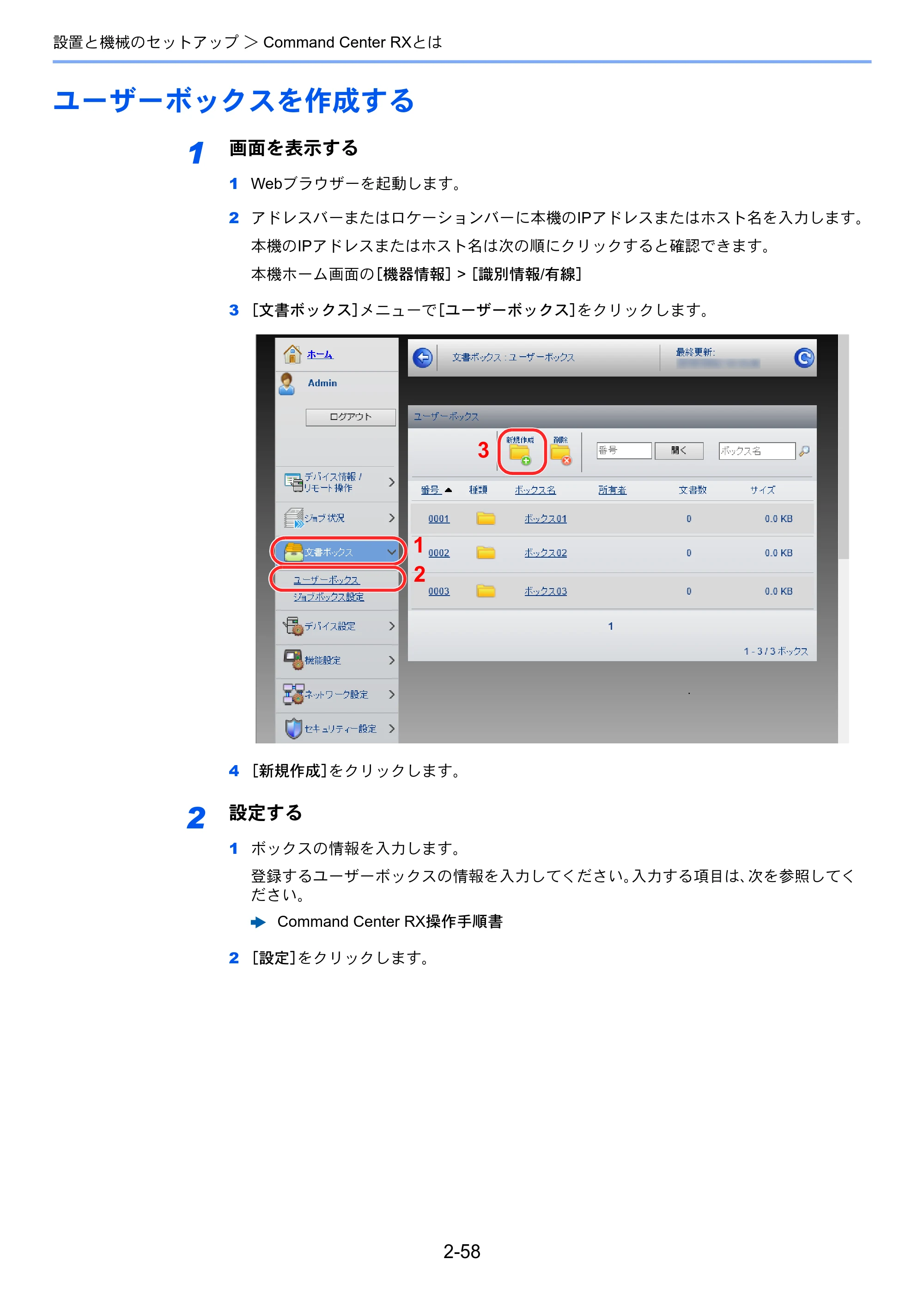
Task: Click the デバイス情報 sidebar icon
Action: click(x=293, y=482)
